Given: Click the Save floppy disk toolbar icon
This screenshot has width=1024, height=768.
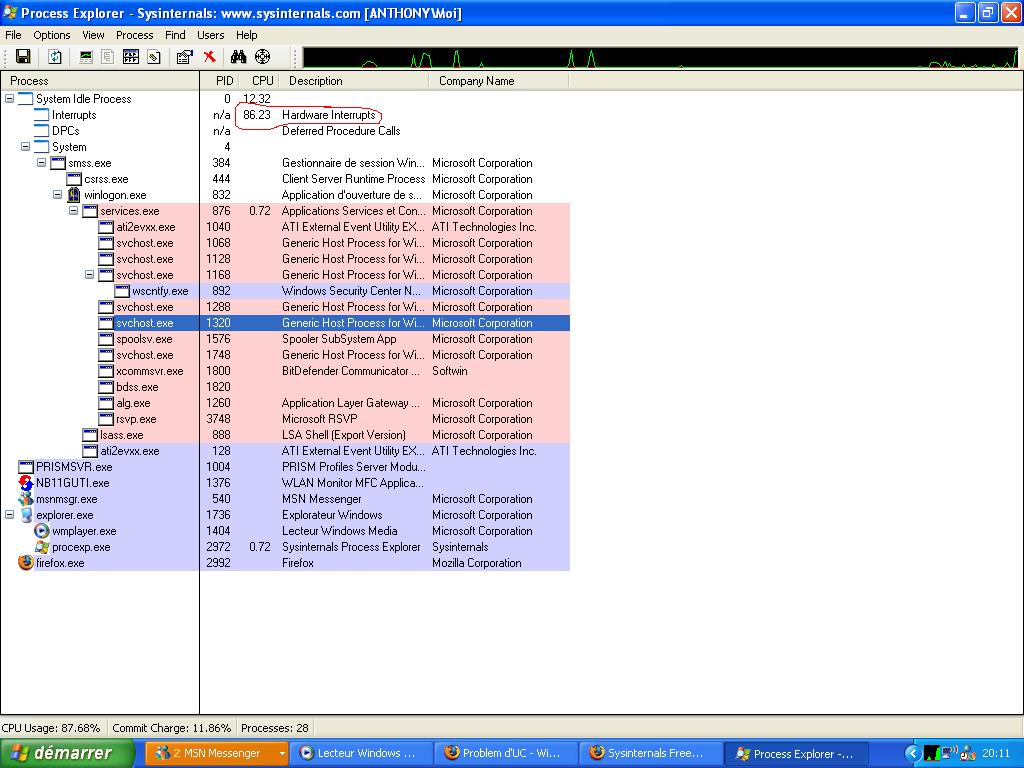Looking at the screenshot, I should coord(23,57).
